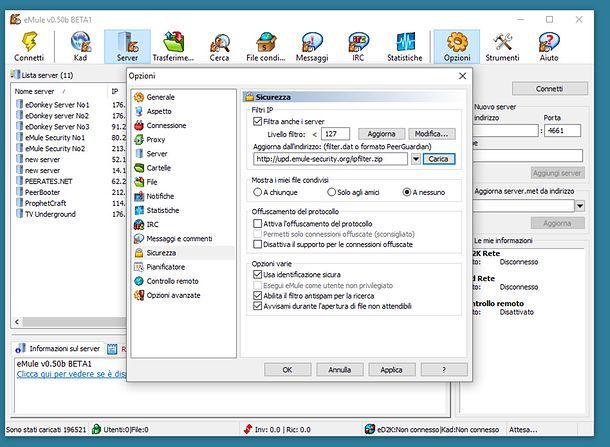
Task: Enable Attiva l'offuscamento del protocollo
Action: (257, 224)
